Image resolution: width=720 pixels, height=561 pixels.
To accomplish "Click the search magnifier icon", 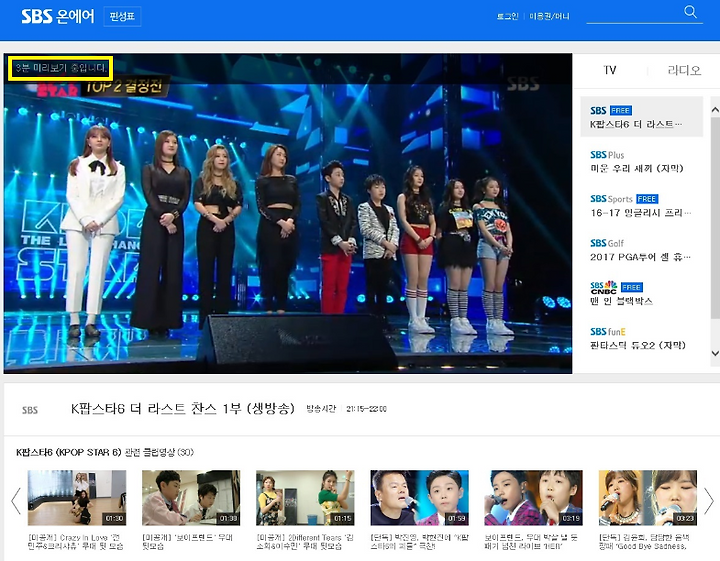I will (690, 11).
